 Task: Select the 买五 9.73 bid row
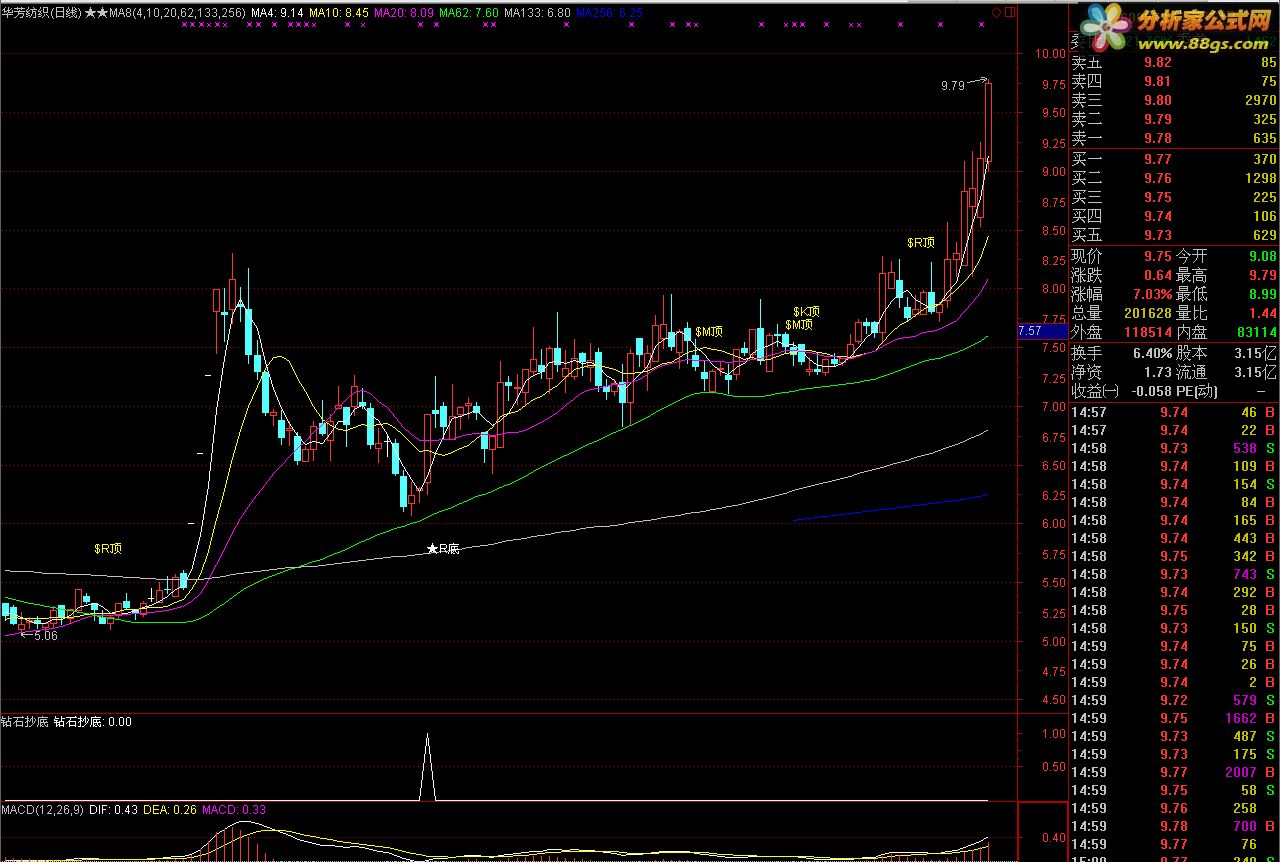pyautogui.click(x=1174, y=235)
